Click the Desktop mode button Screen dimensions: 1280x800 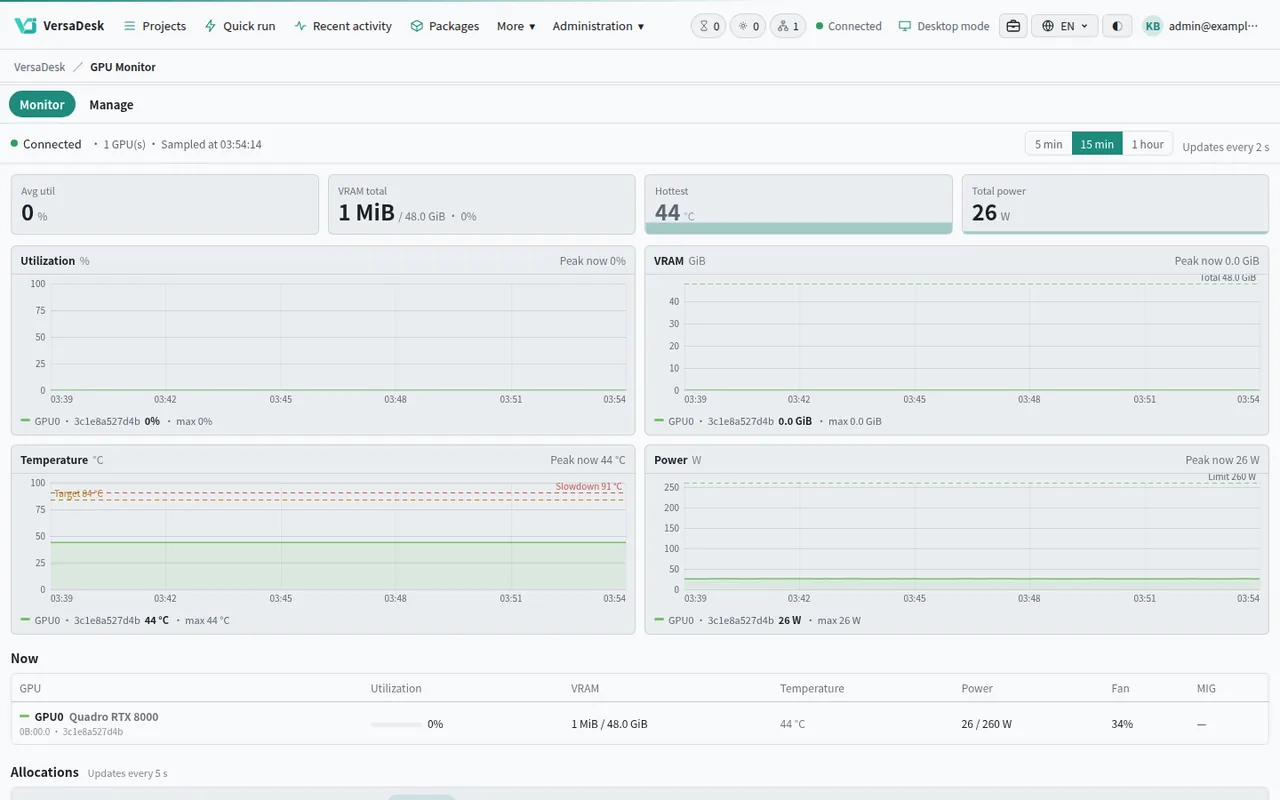944,26
